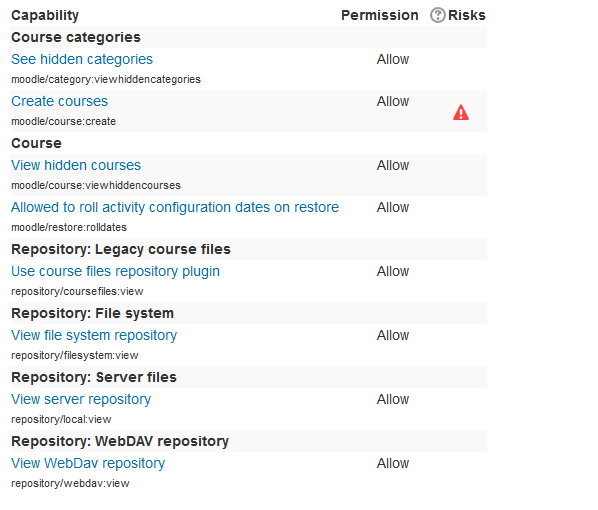Click the repository/webdav:view capability name
This screenshot has width=598, height=510.
click(70, 484)
